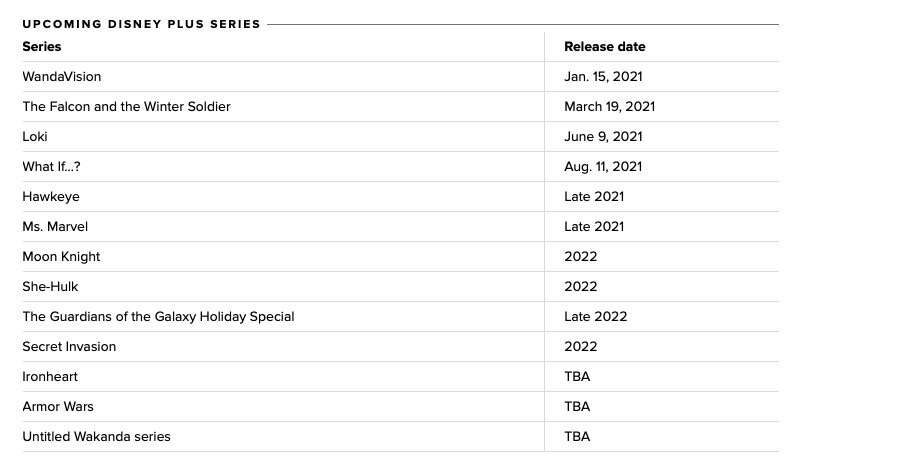Click the Series column header
910x467 pixels.
click(42, 47)
